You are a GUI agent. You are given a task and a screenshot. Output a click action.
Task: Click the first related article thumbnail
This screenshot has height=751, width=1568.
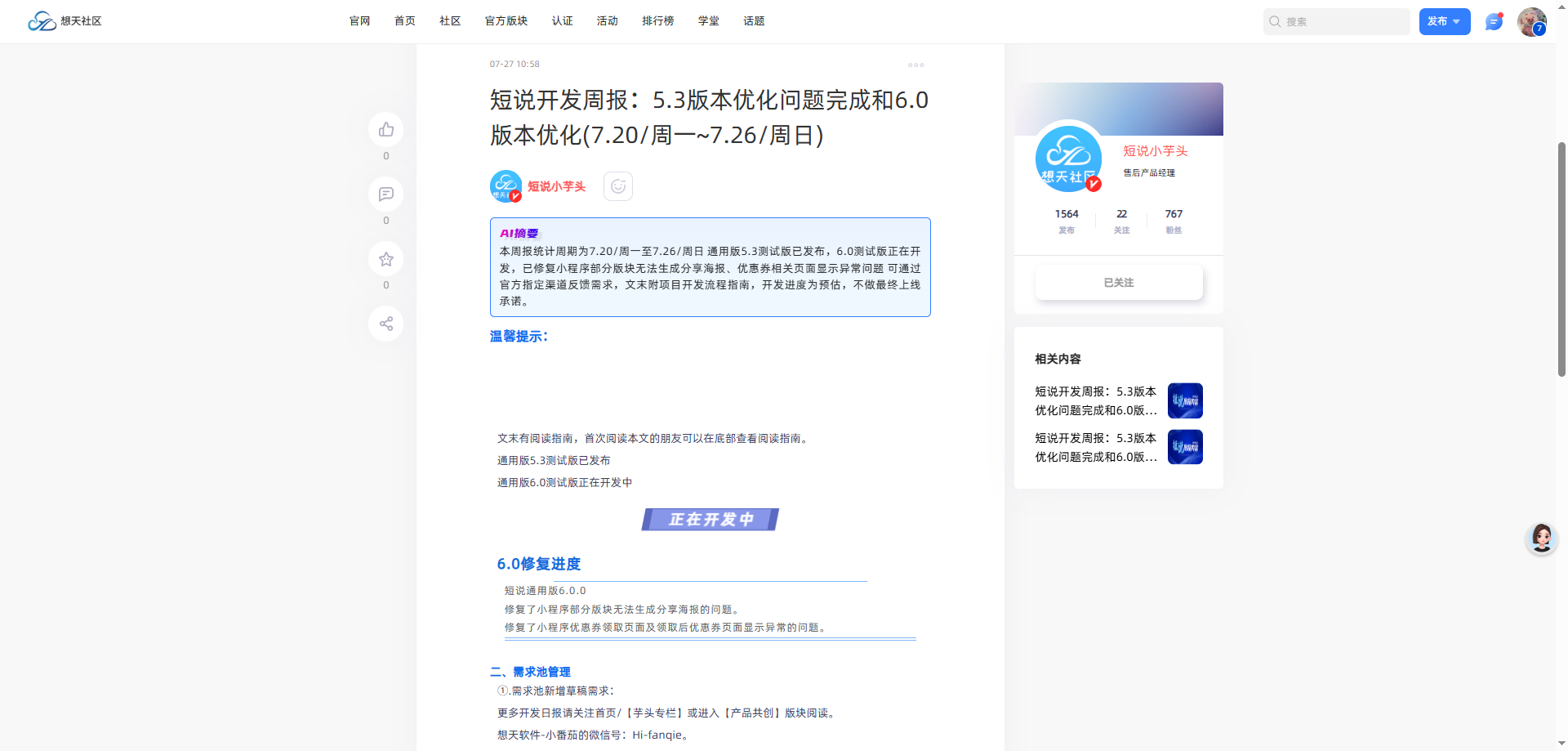(x=1185, y=400)
